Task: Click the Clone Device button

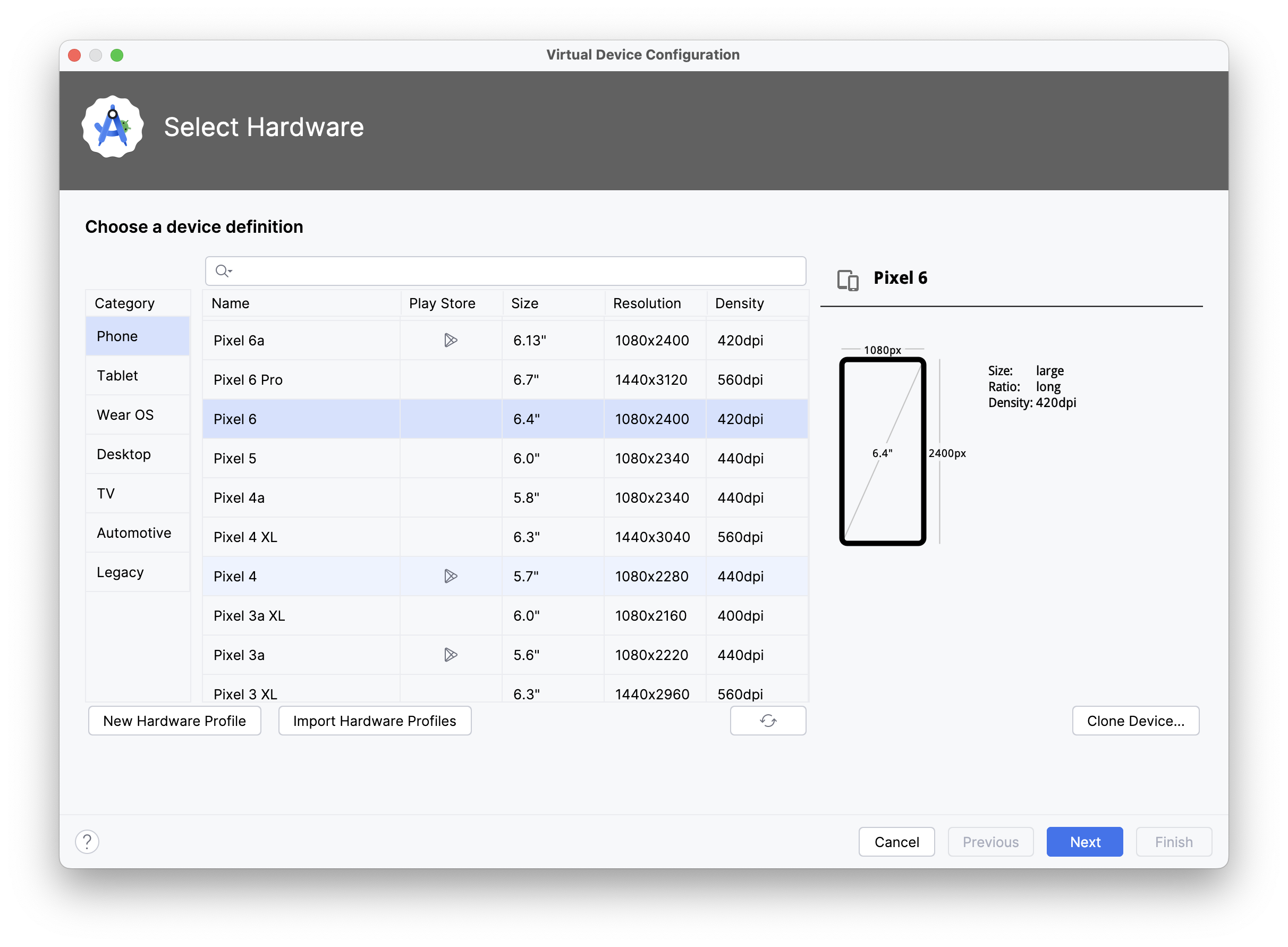Action: [1136, 721]
